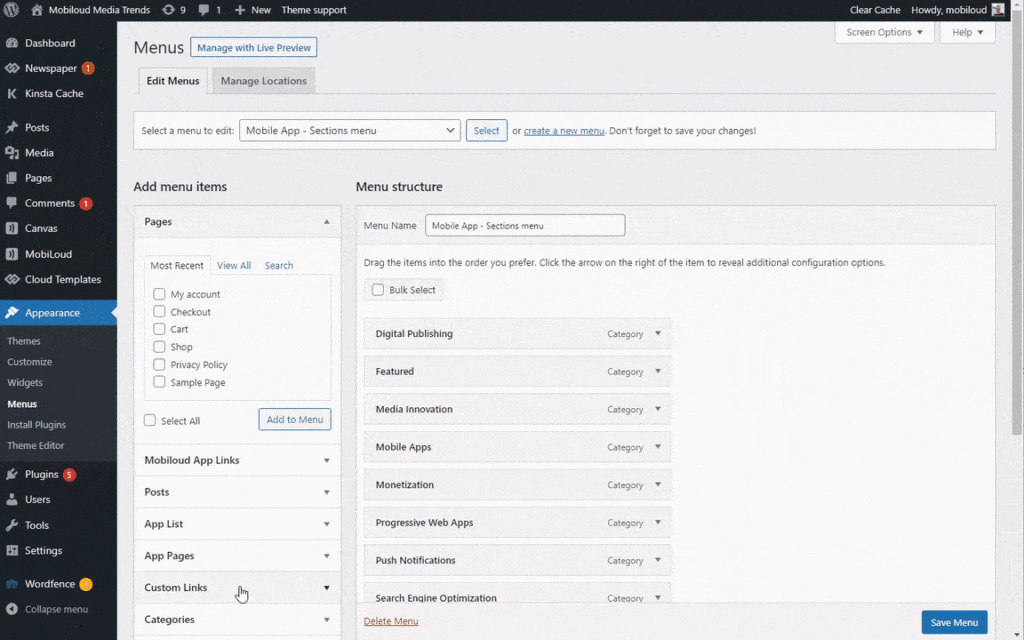This screenshot has height=640, width=1024.
Task: Enable the Bulk Select checkbox
Action: point(378,290)
